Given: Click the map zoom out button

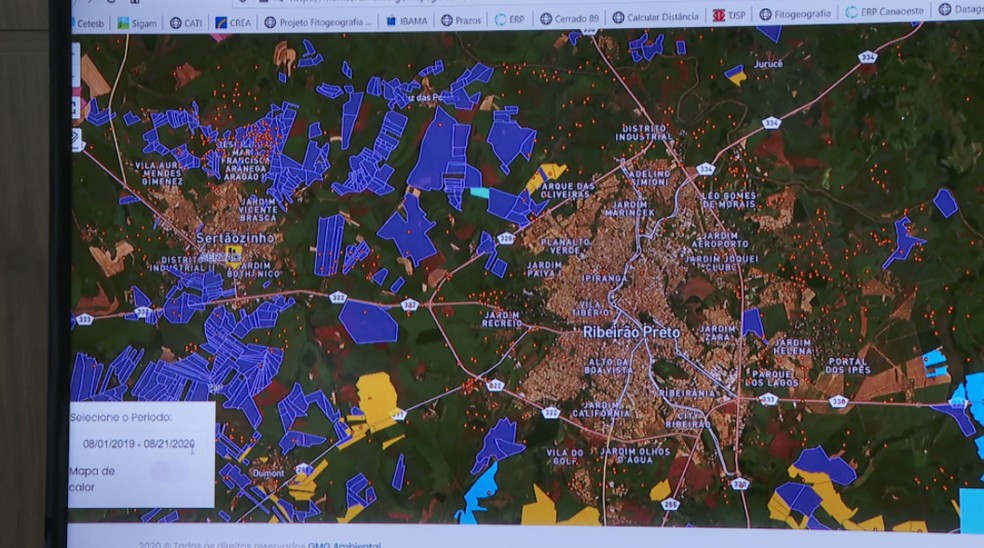Looking at the screenshot, I should click(x=75, y=78).
